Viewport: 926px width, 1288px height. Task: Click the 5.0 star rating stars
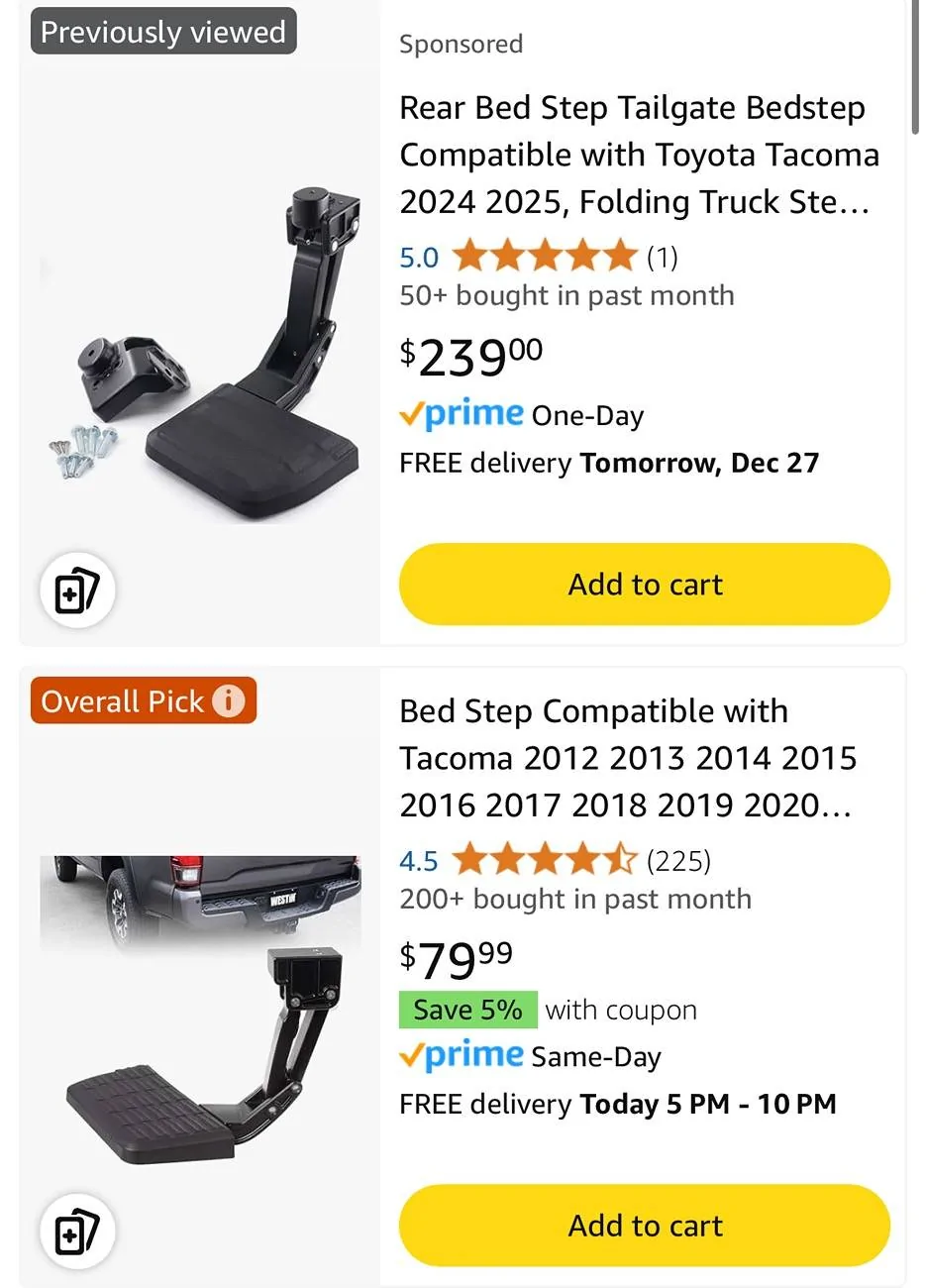544,257
